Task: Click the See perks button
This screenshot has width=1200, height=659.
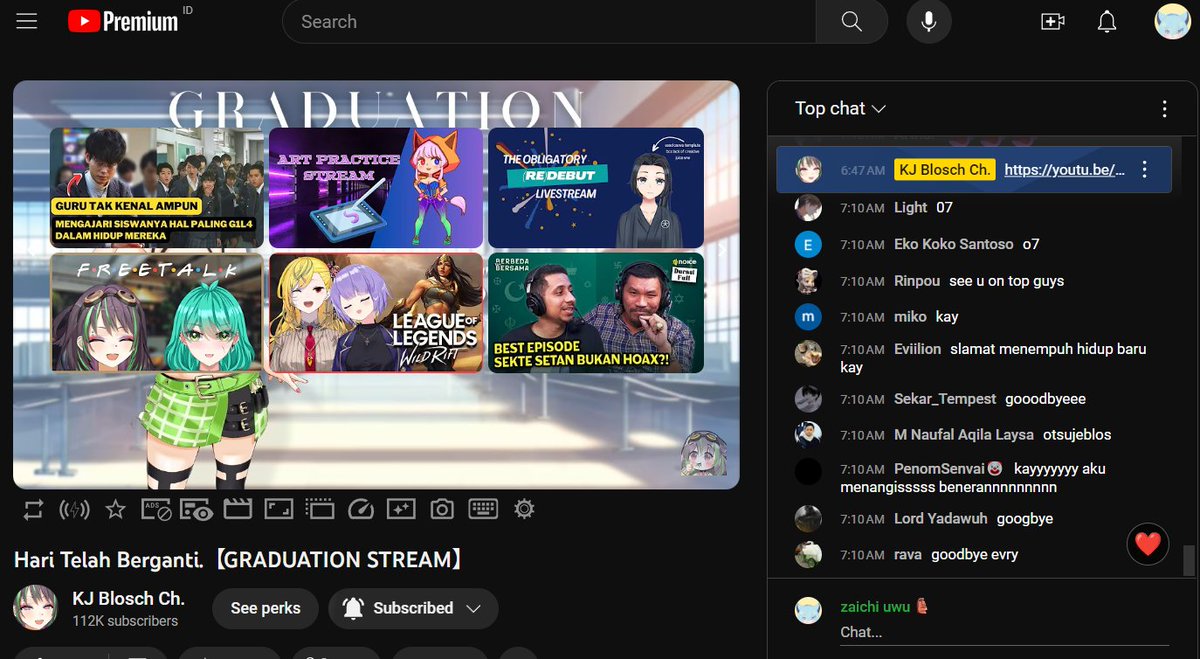Action: (x=265, y=608)
